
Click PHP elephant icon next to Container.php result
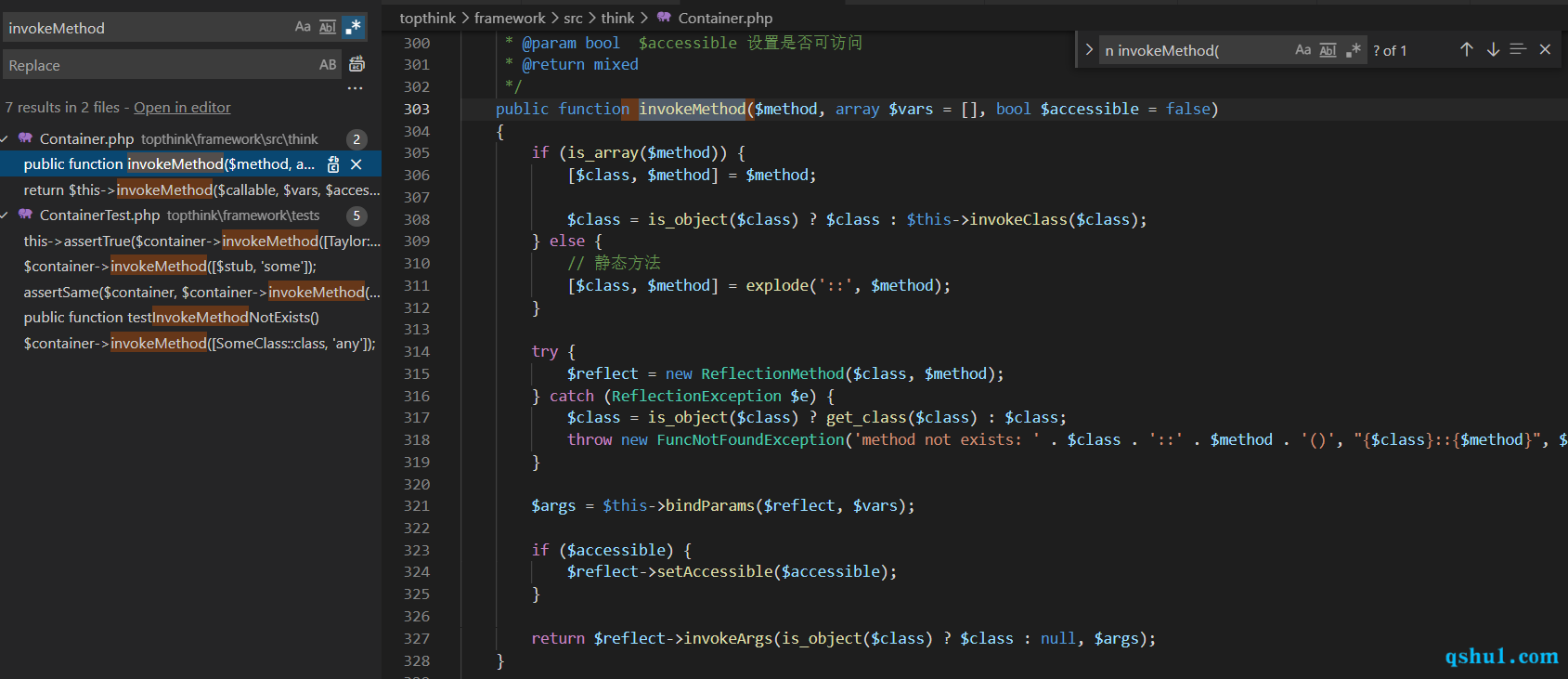pyautogui.click(x=25, y=138)
